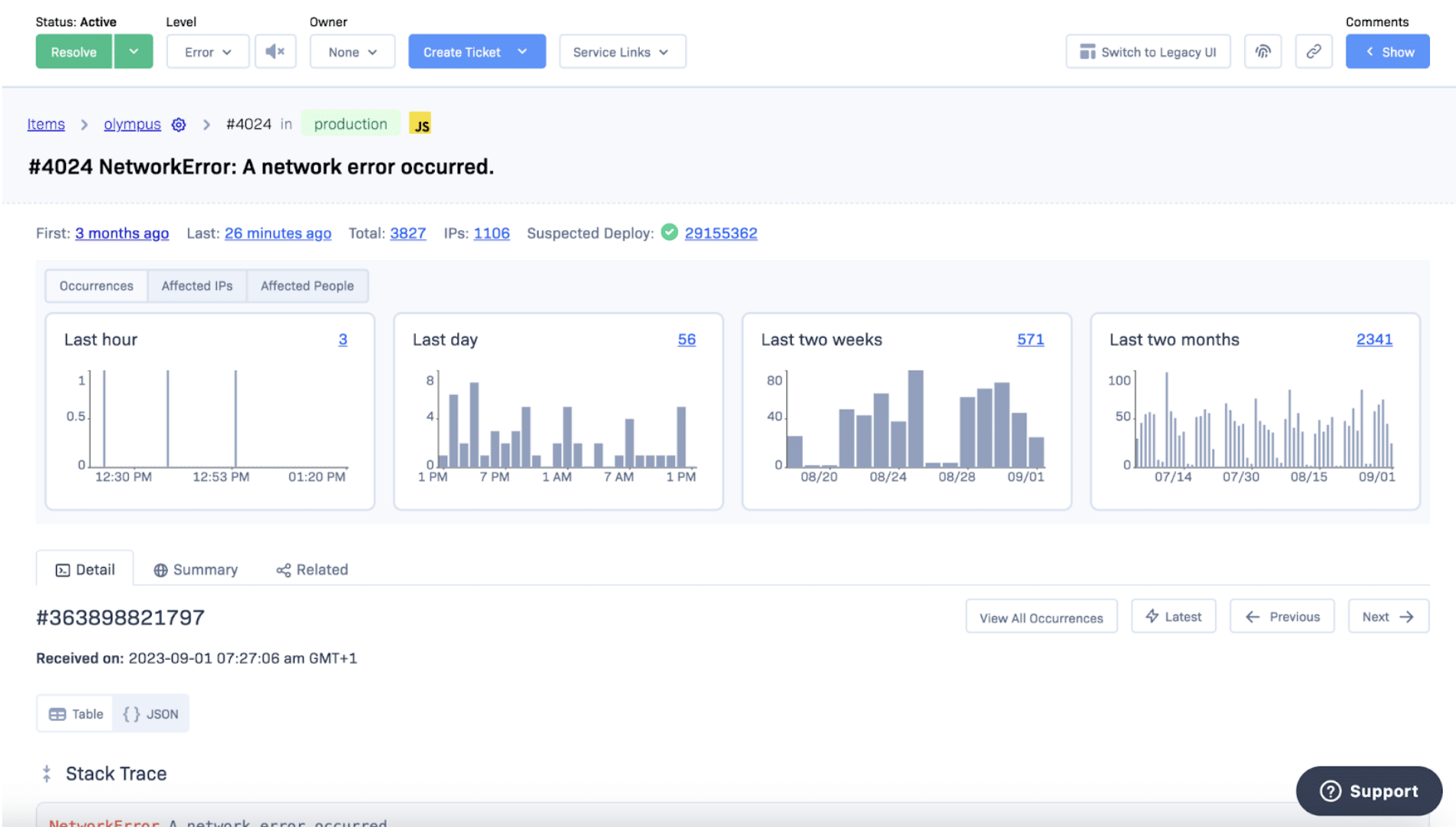Click the green Suspected Deploy checkmark
This screenshot has width=1456, height=827.
tap(669, 232)
